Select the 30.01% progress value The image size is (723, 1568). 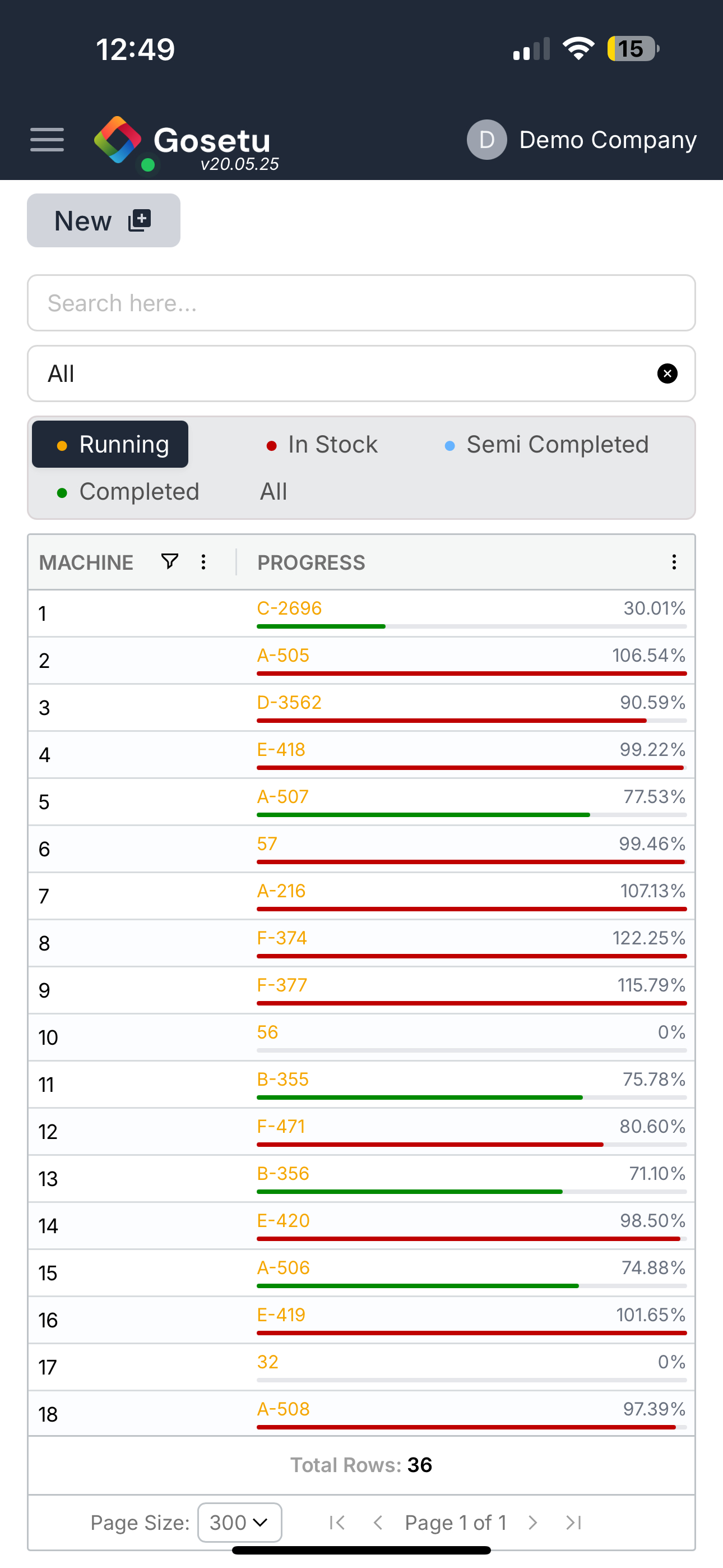654,608
